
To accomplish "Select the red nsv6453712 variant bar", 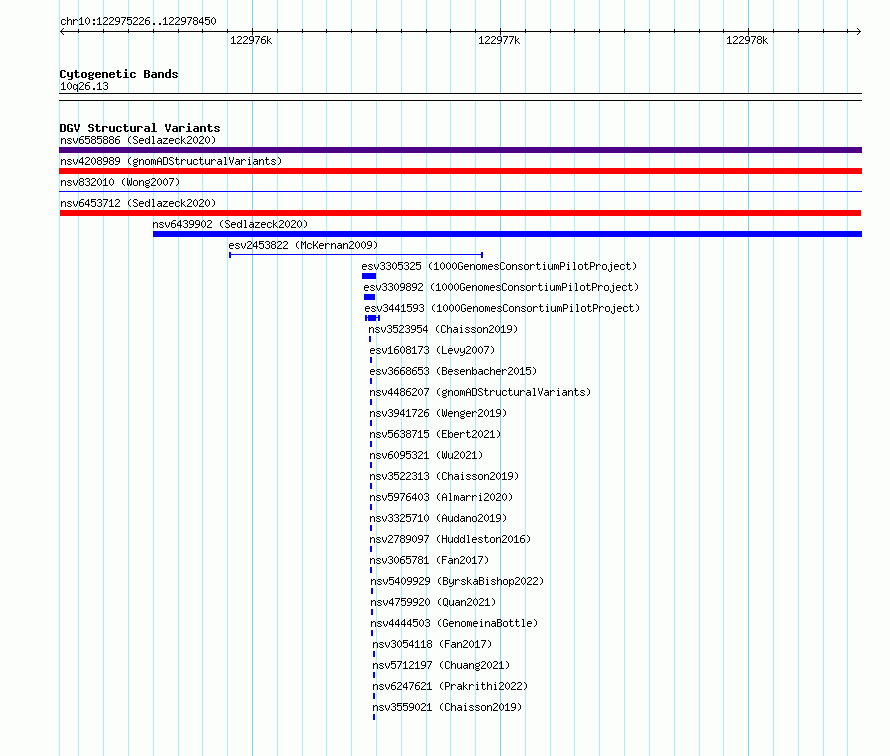I will [460, 213].
